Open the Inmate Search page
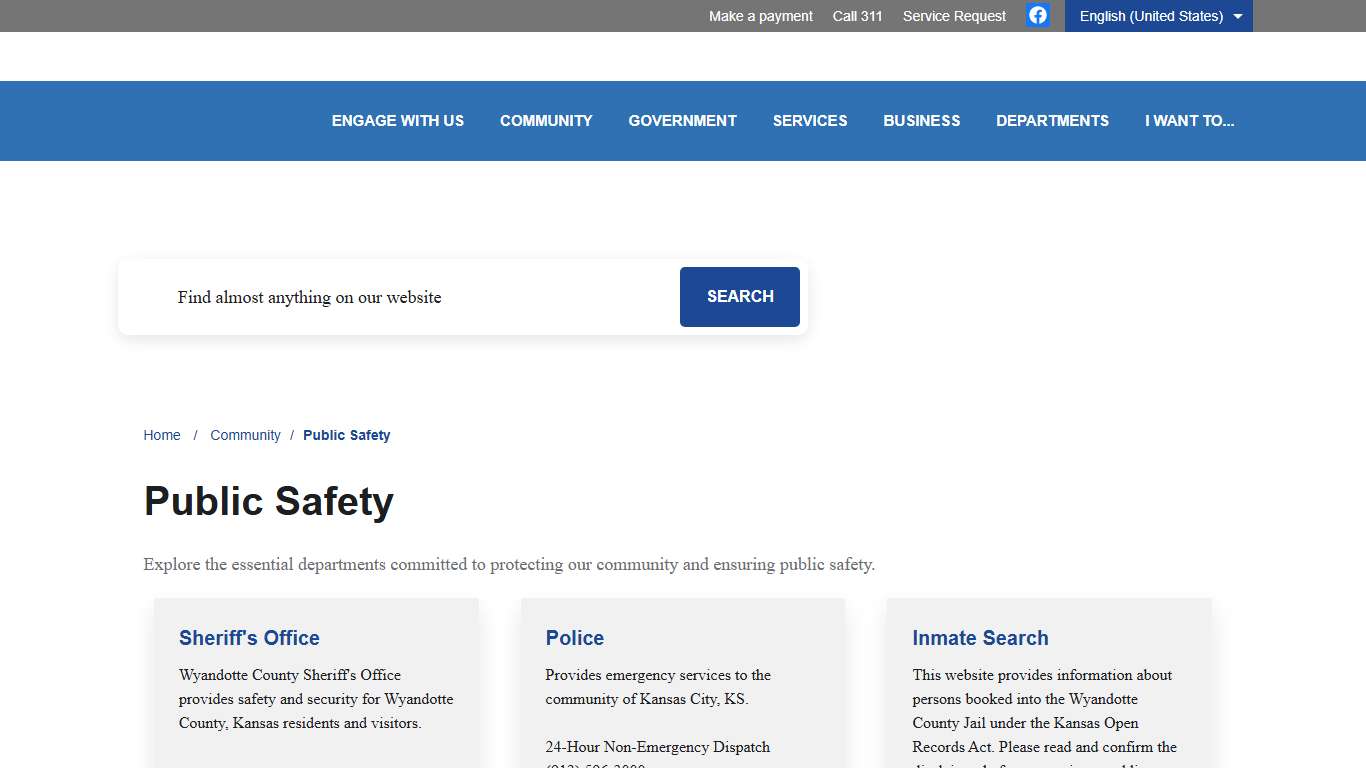 tap(980, 638)
